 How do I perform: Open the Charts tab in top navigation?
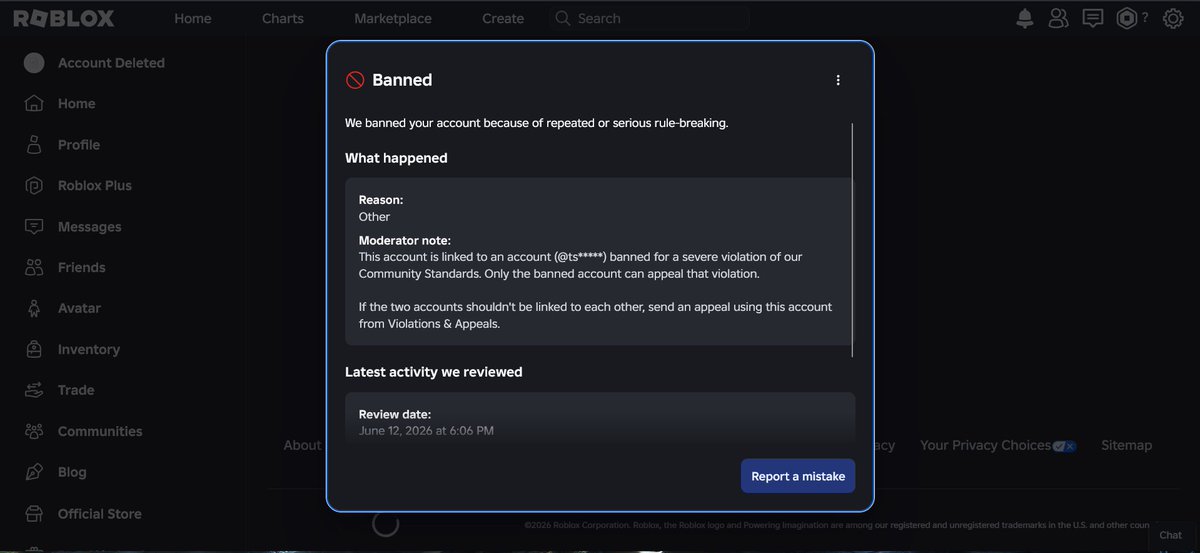click(283, 18)
